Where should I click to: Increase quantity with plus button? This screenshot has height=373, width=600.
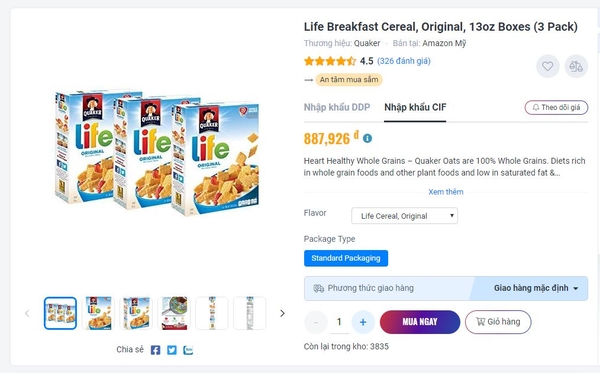tap(363, 322)
